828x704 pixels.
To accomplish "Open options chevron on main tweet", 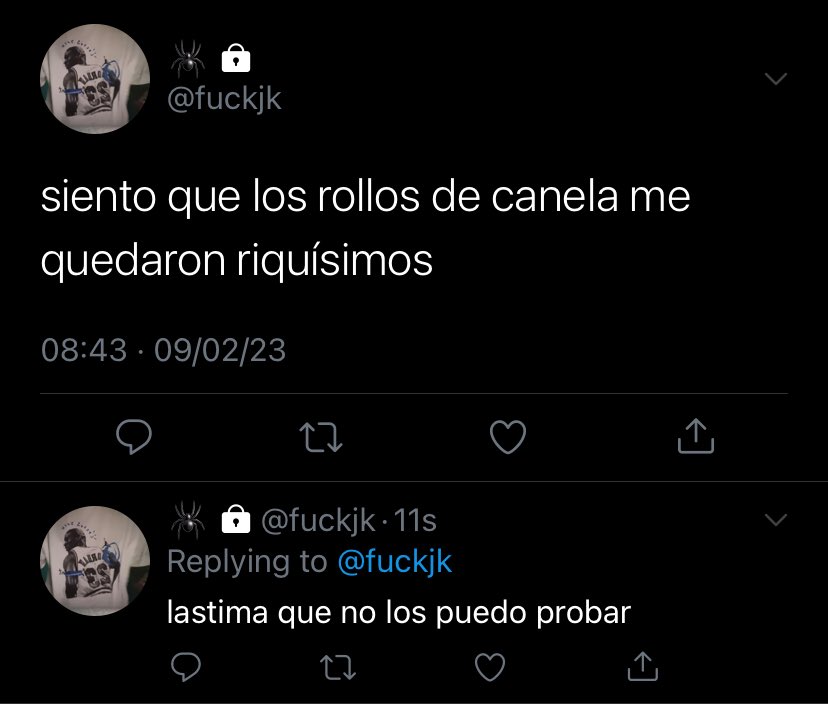I will click(x=776, y=79).
